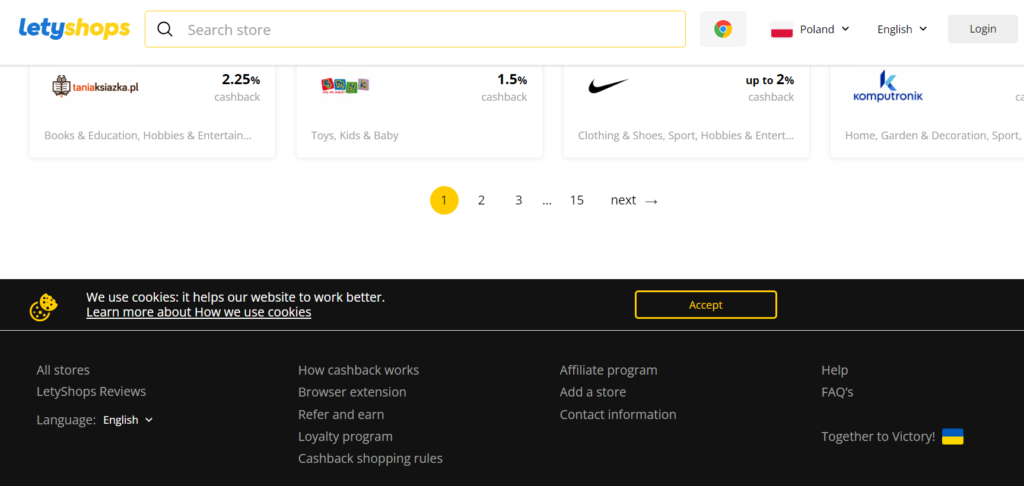Select the Komputronik store logo
The image size is (1024, 486).
coord(888,86)
